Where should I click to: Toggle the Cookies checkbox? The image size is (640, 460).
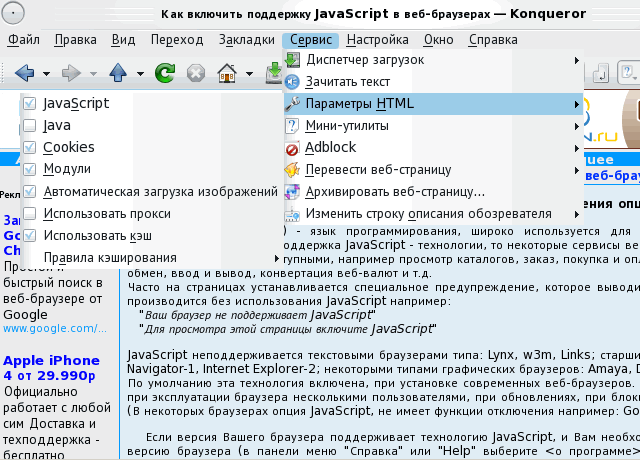click(30, 147)
